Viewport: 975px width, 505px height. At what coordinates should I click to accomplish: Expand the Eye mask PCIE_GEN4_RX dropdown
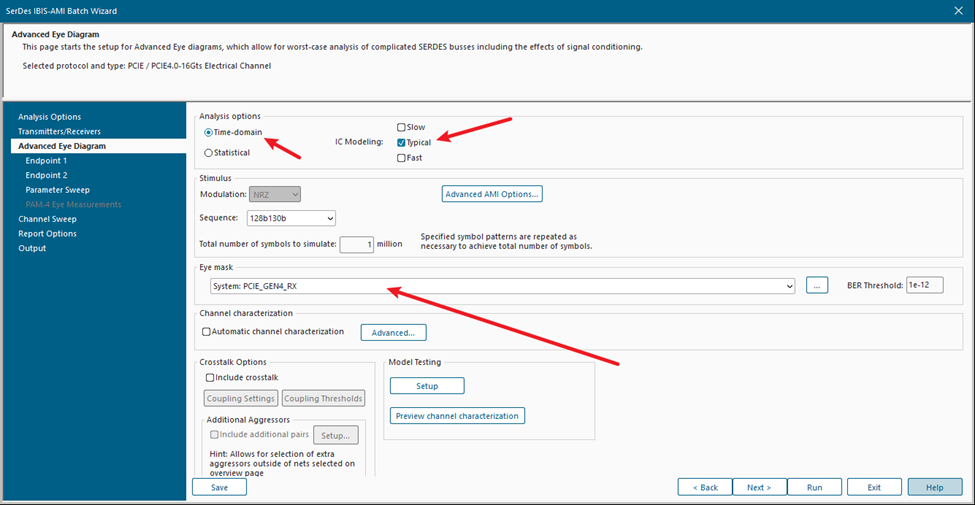[789, 286]
